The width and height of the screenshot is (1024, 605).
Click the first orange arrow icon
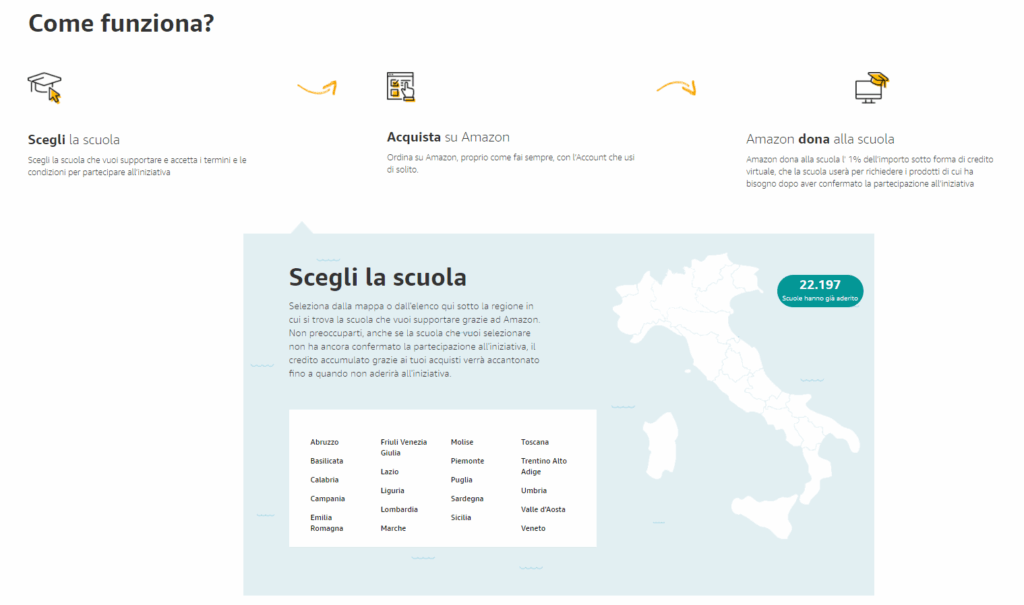(317, 89)
